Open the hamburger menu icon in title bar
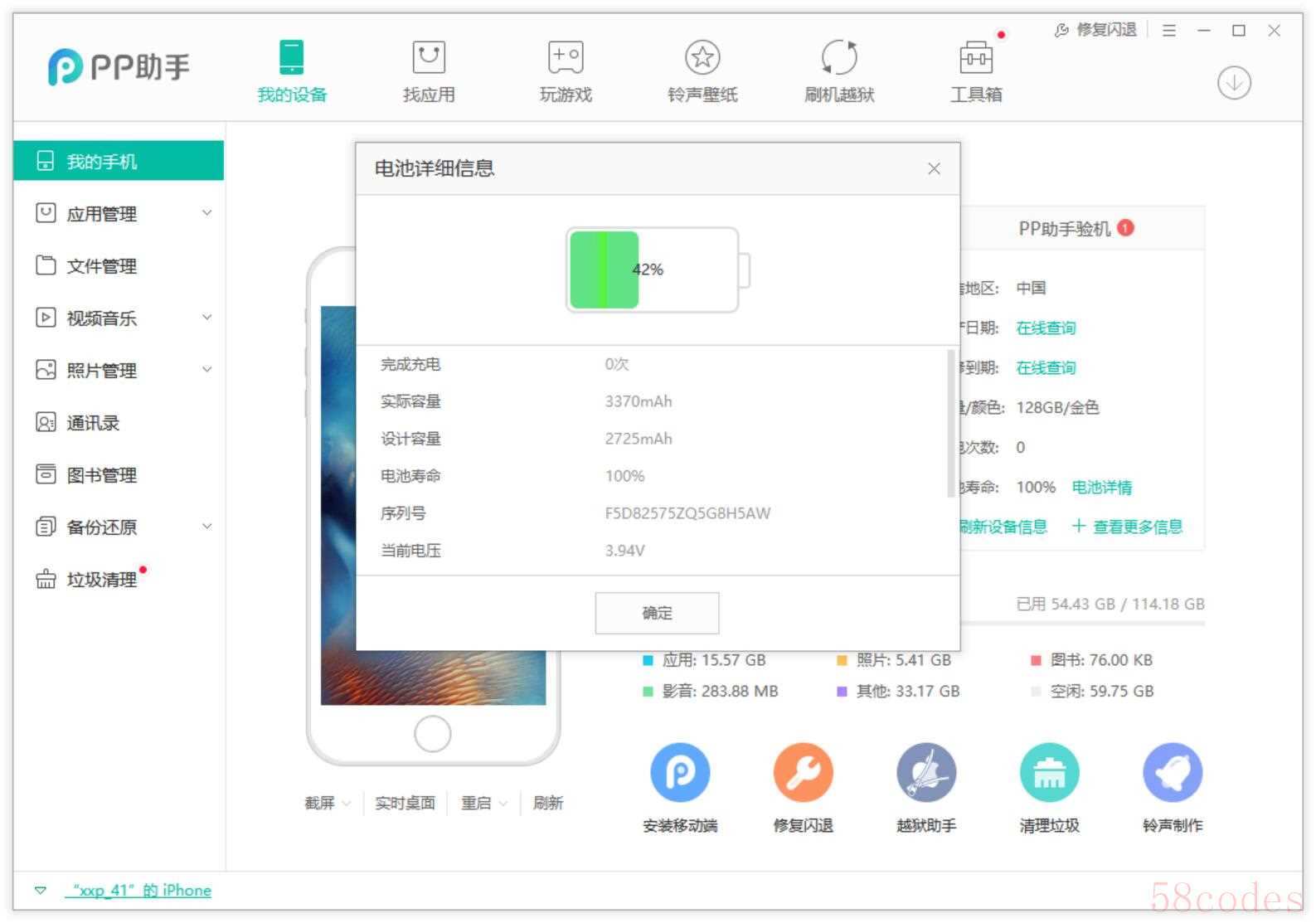 point(1169,31)
